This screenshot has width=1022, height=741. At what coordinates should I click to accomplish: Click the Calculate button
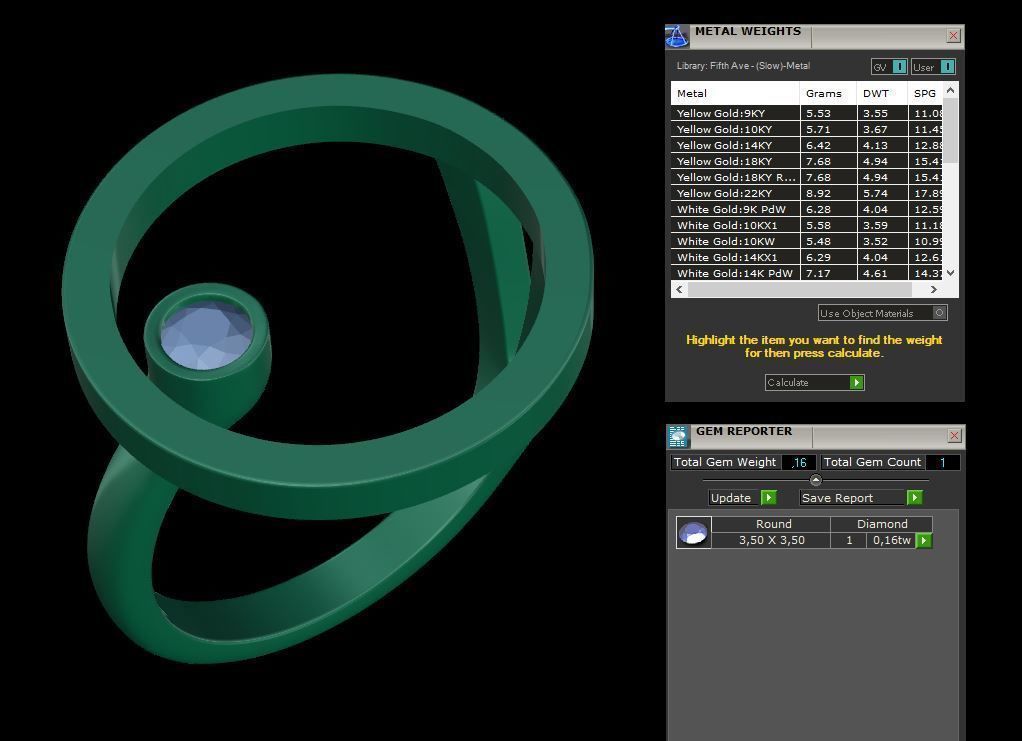click(x=815, y=383)
